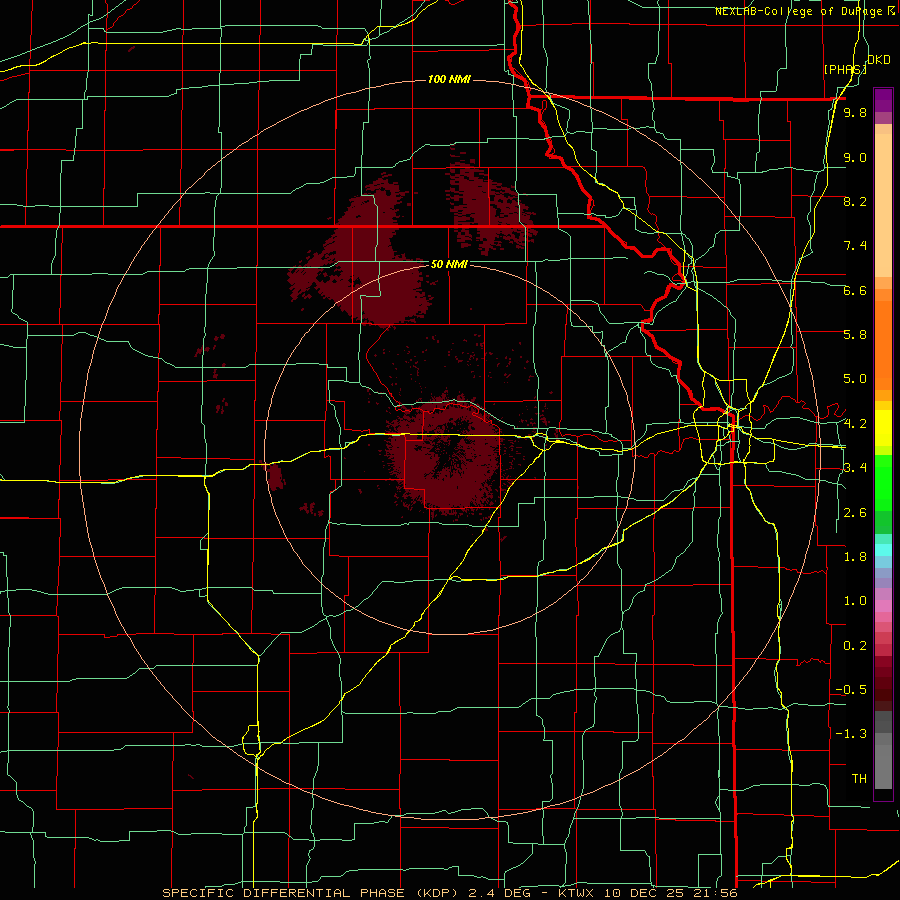Select the 0.2 value on the color scale

[x=855, y=646]
